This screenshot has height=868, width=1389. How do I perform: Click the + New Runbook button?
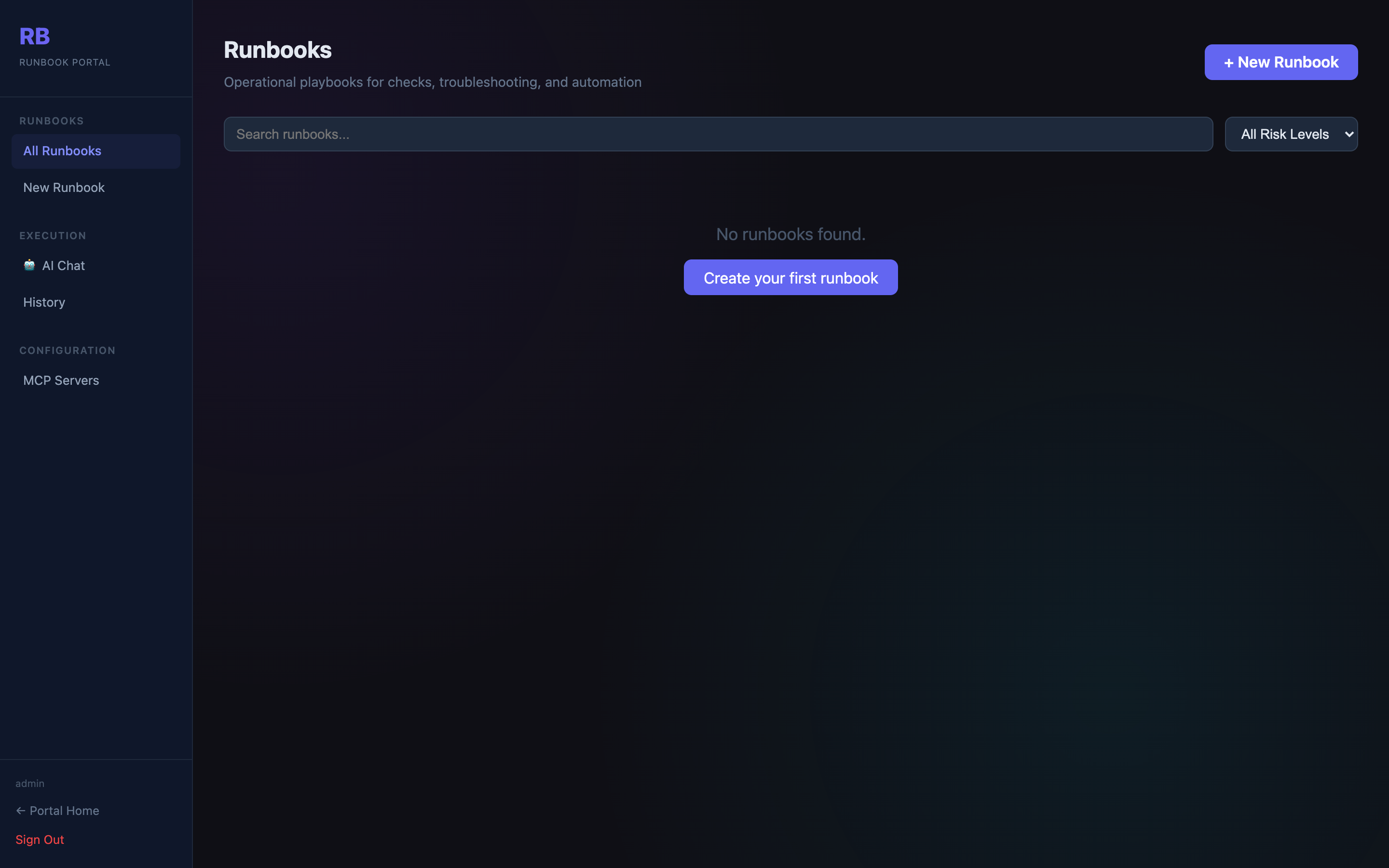point(1280,62)
